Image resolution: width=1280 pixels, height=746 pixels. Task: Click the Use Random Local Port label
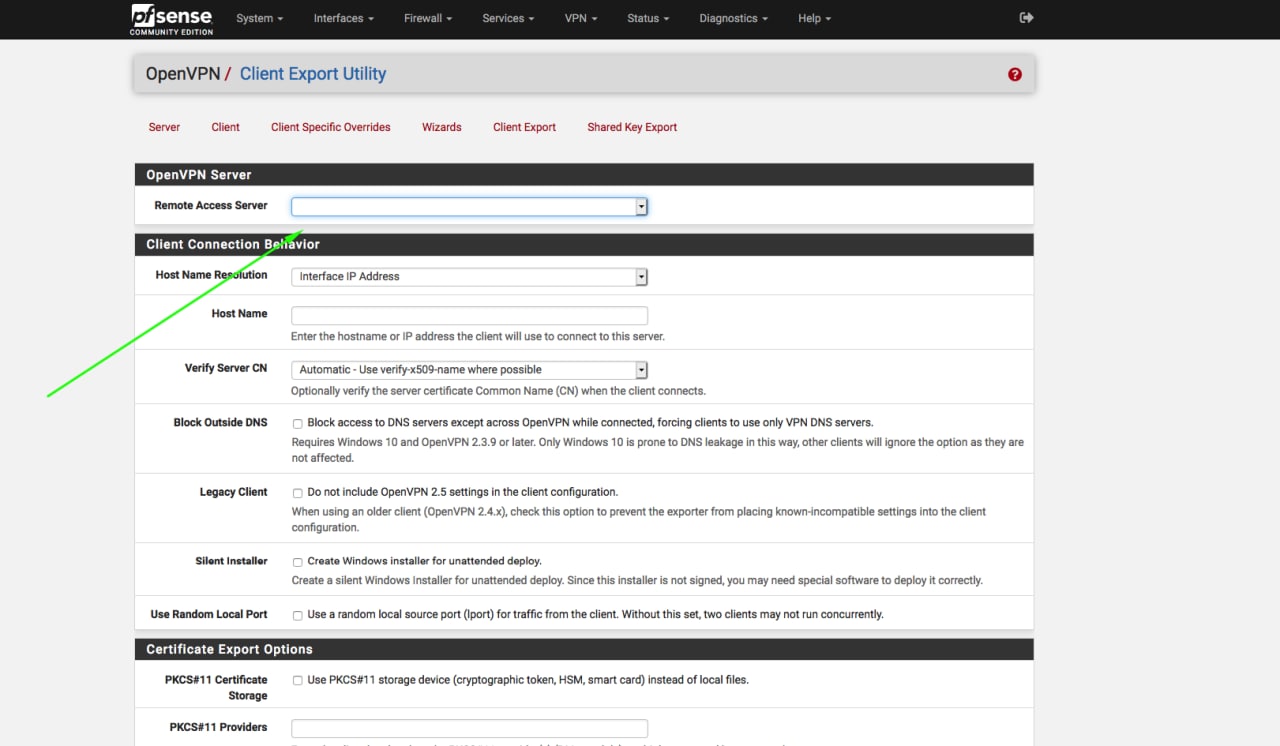coord(209,614)
